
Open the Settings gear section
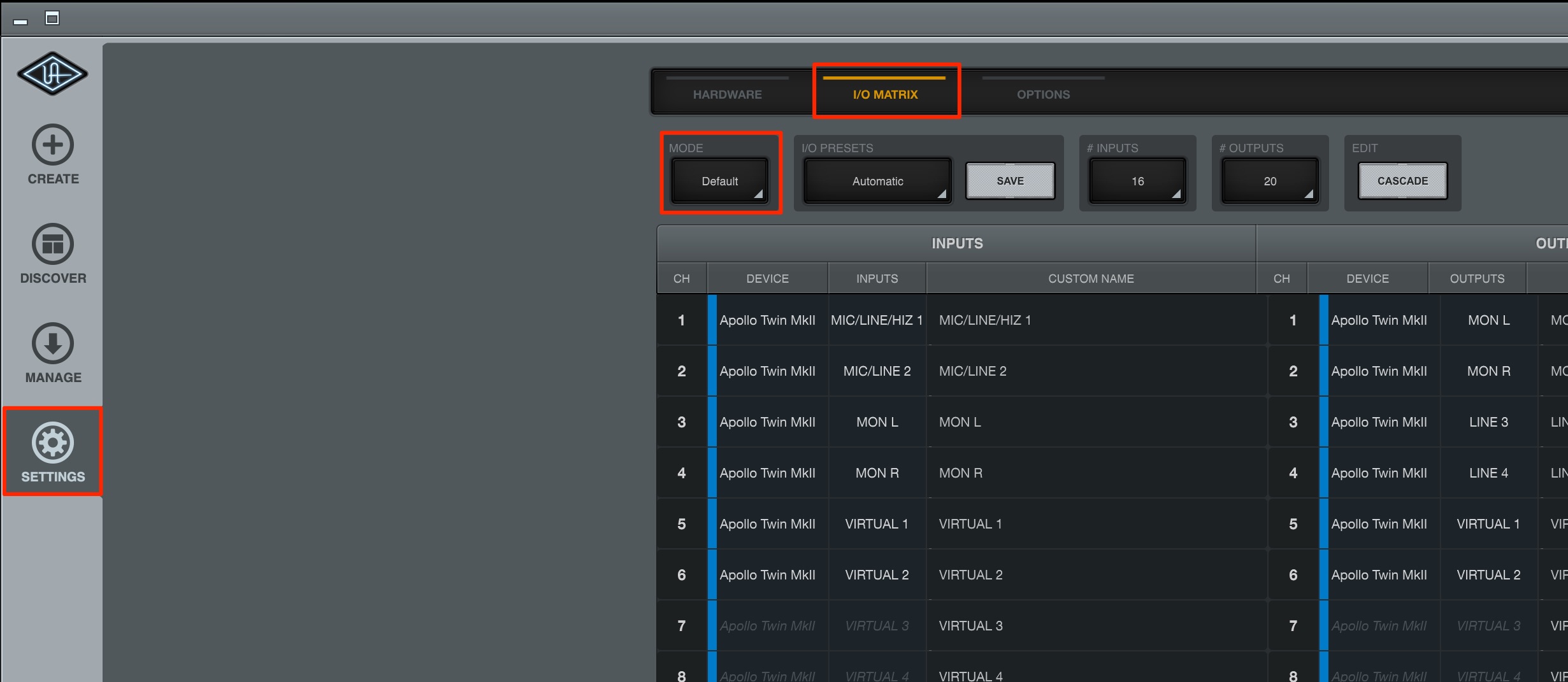tap(53, 451)
